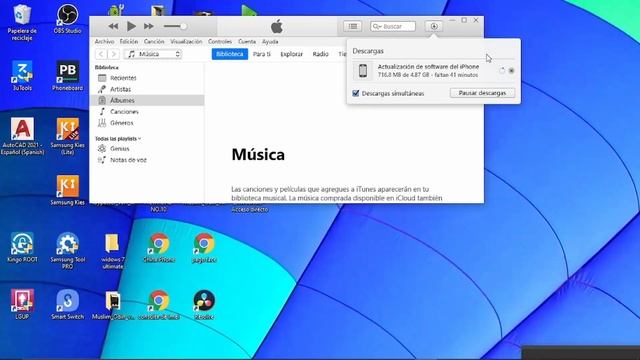Click the Buscar search field
The height and width of the screenshot is (360, 640).
393,26
